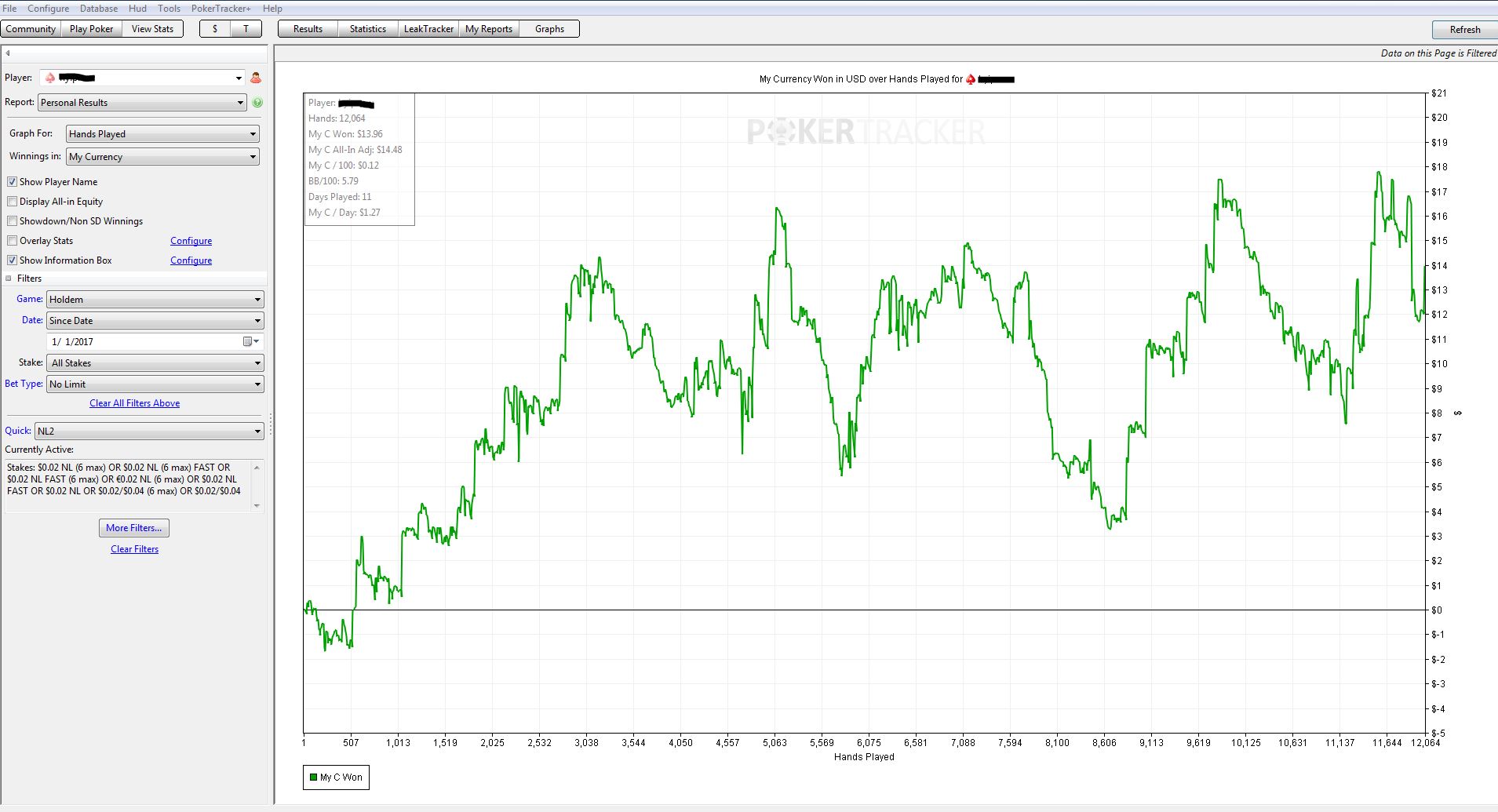Viewport: 1498px width, 812px height.
Task: Switch to the LeakTracker tab
Action: pos(428,29)
